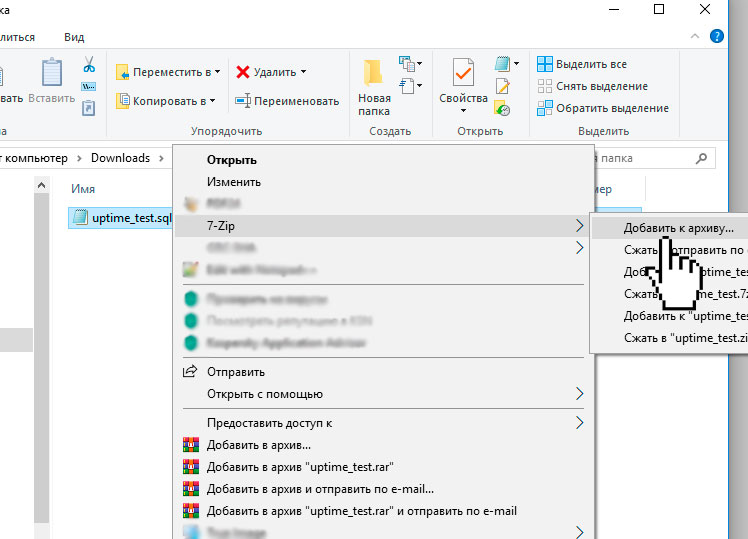Expand the Easy access dropdown arrow
This screenshot has width=748, height=539.
point(419,86)
